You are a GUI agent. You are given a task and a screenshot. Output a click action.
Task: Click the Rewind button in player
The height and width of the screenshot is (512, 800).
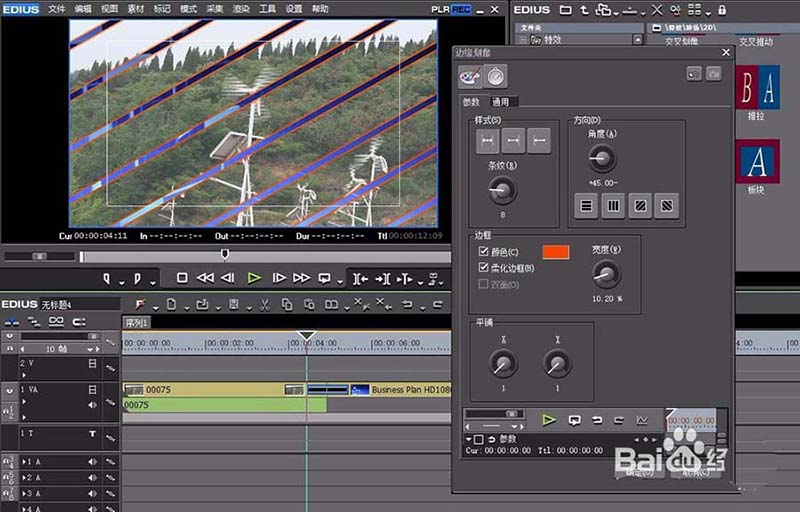(x=205, y=278)
